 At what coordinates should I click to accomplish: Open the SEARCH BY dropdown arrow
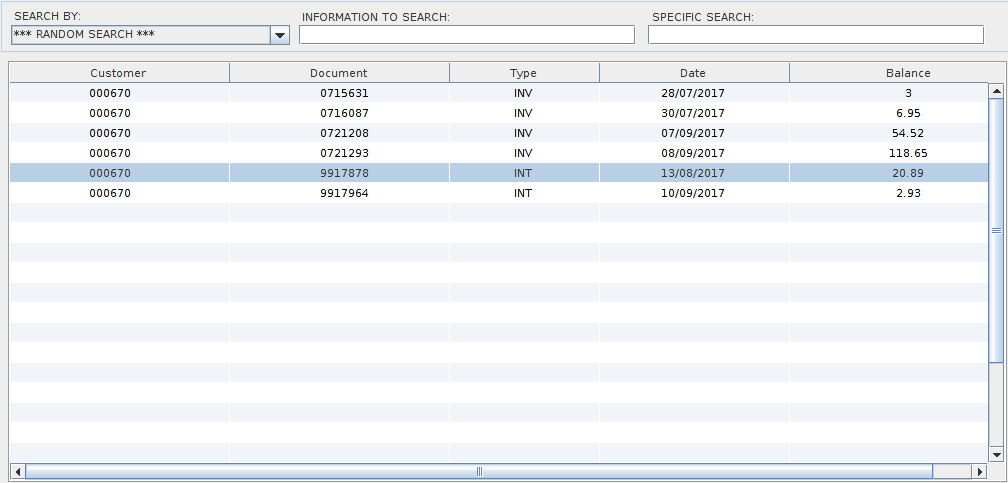click(x=279, y=35)
